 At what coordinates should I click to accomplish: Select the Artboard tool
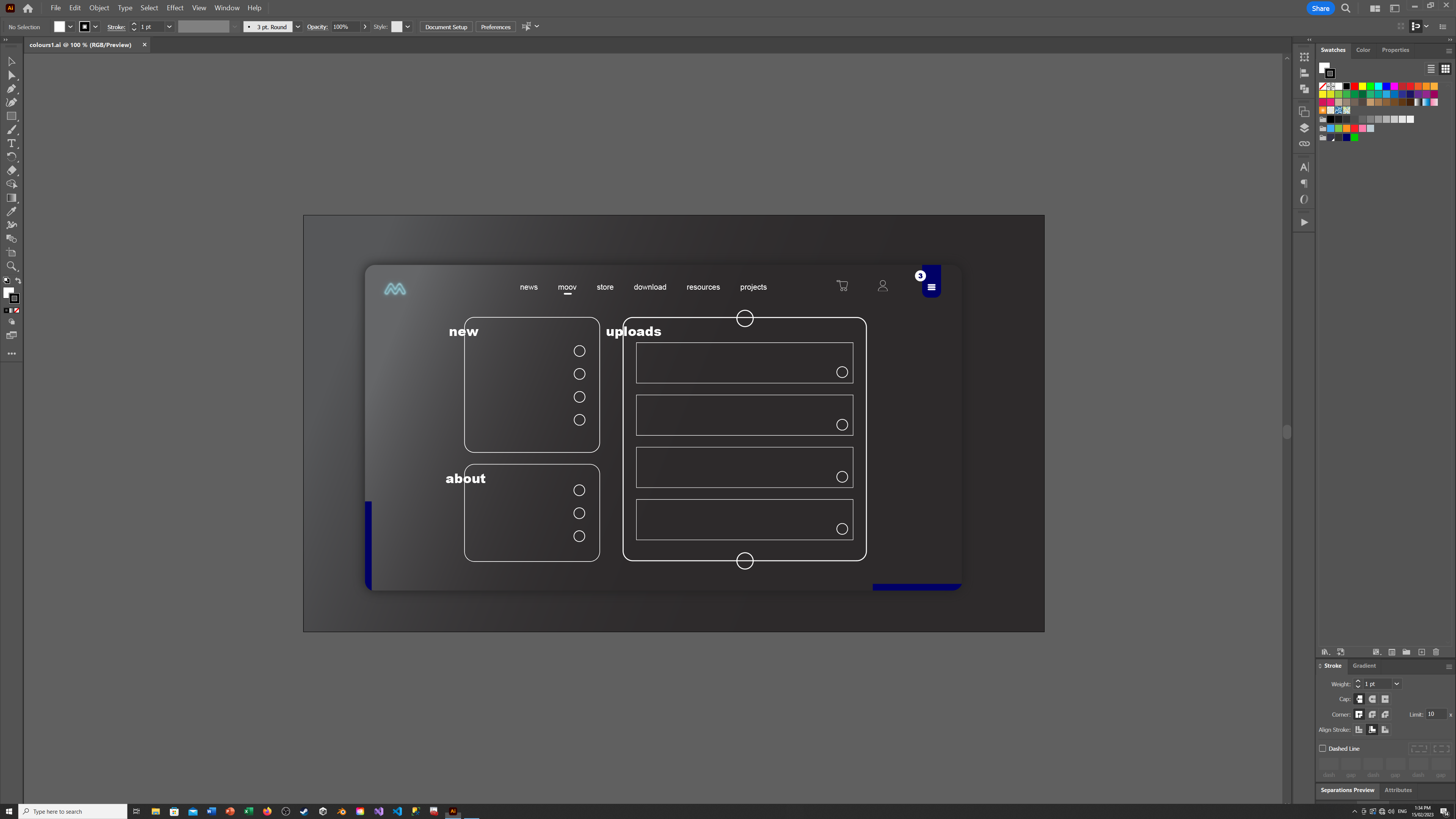11,253
